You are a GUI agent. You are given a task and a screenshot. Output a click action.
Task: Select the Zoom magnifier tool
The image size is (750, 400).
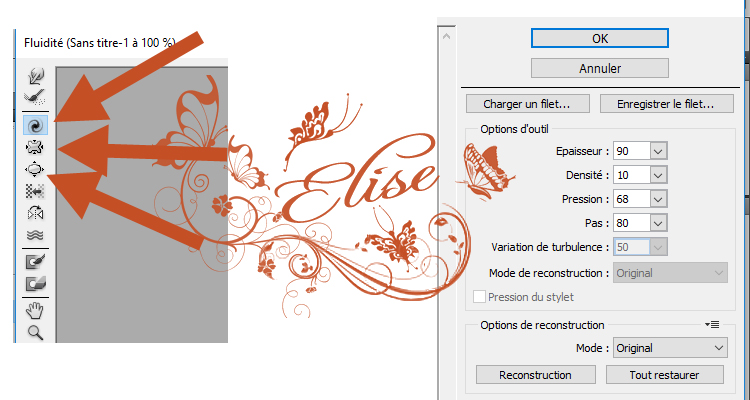35,333
